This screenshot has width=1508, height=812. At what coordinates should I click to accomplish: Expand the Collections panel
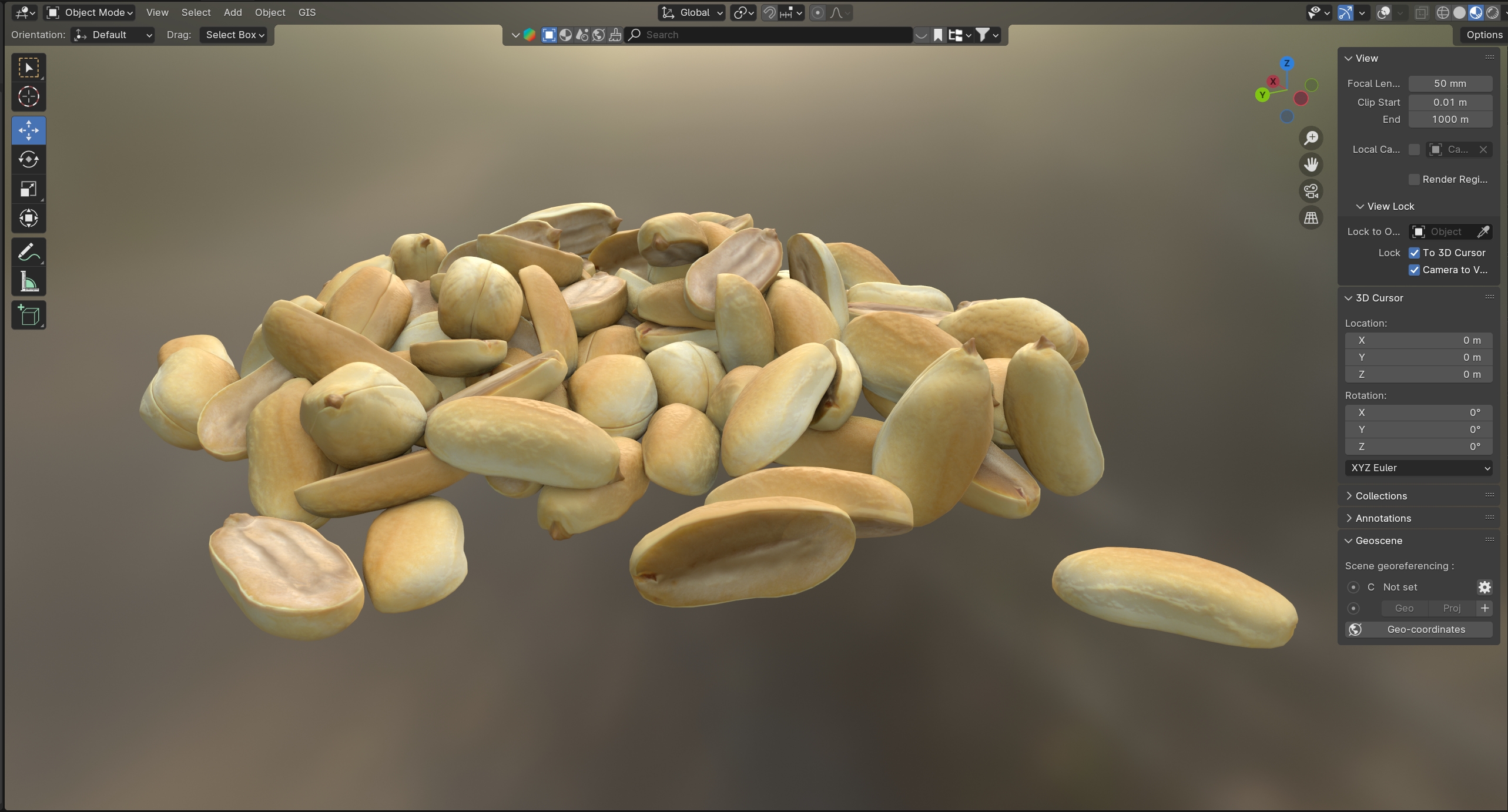1380,496
